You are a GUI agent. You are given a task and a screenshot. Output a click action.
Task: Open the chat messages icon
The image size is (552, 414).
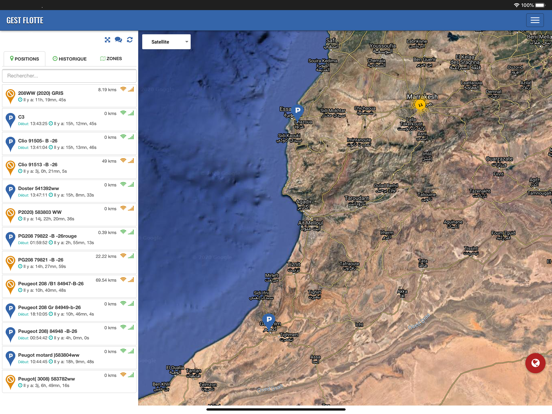(119, 40)
